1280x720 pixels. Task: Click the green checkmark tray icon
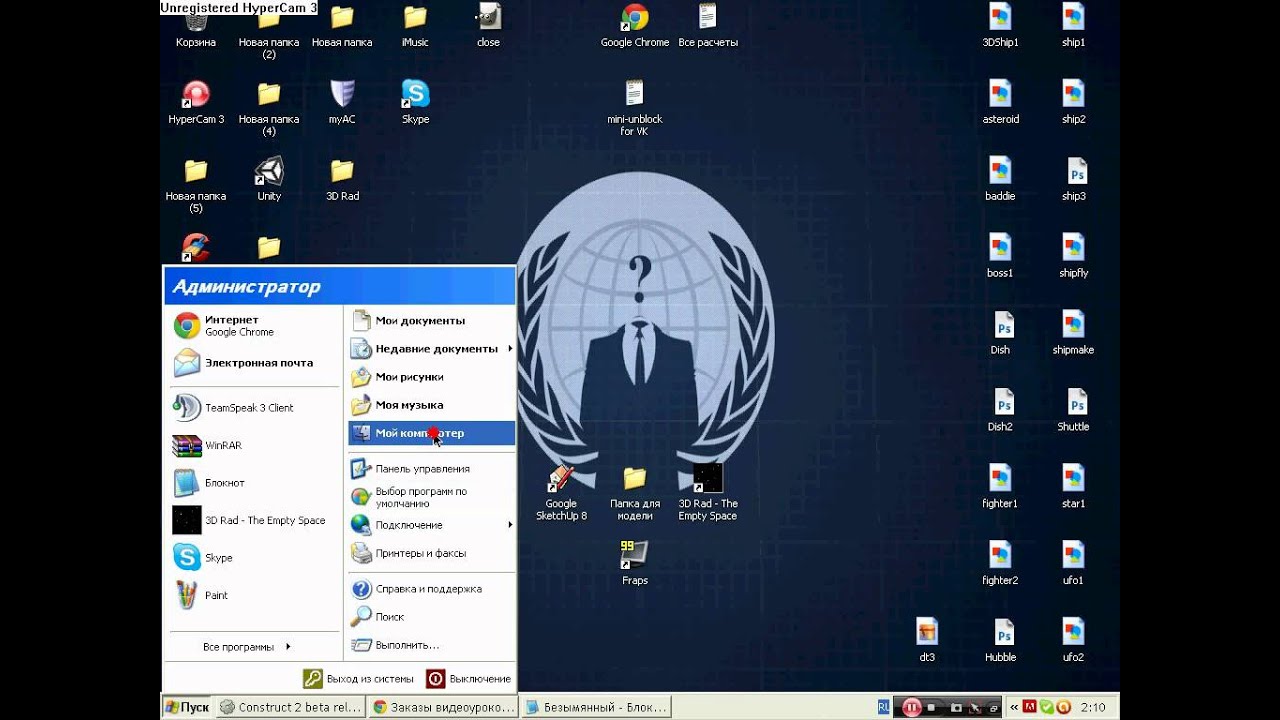pos(1046,707)
